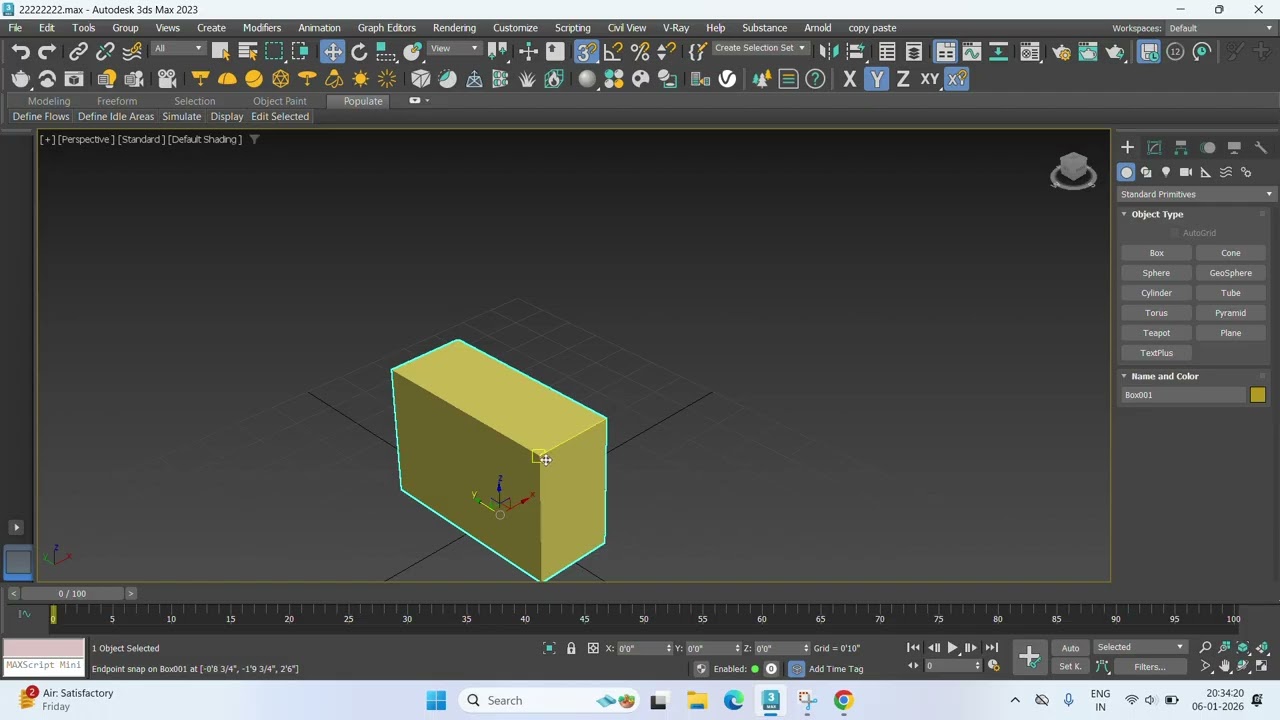Restrict to XY plane
This screenshot has height=720, width=1280.
pyautogui.click(x=930, y=79)
